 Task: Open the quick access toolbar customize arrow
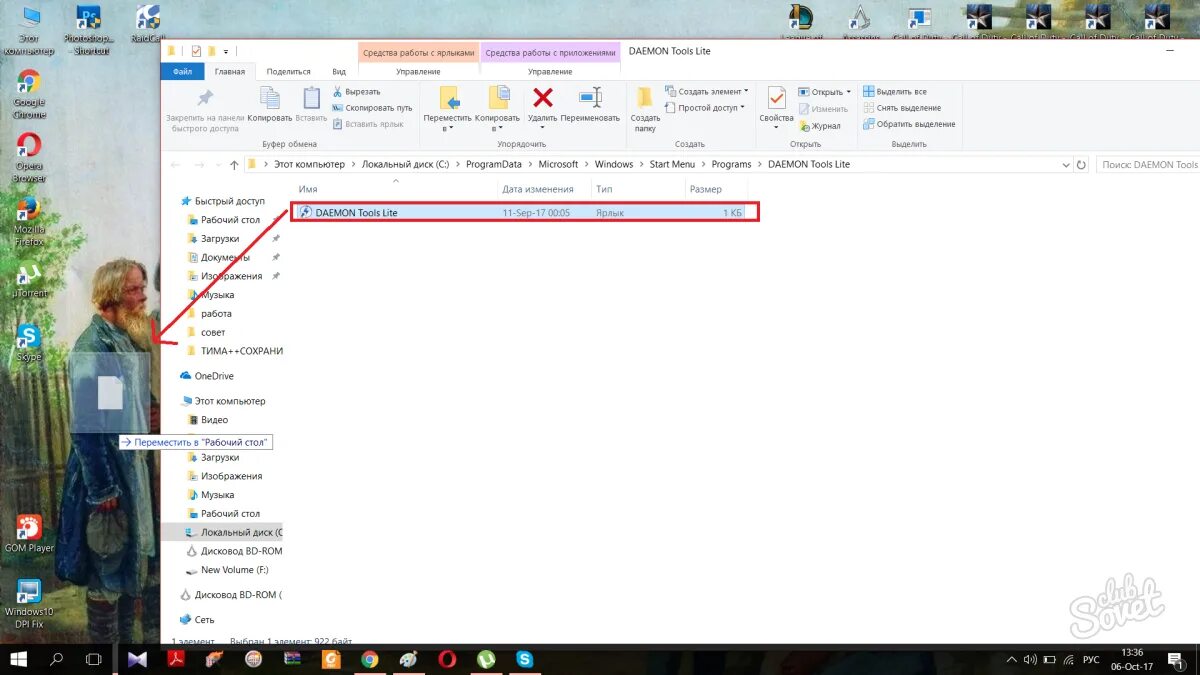tap(226, 51)
